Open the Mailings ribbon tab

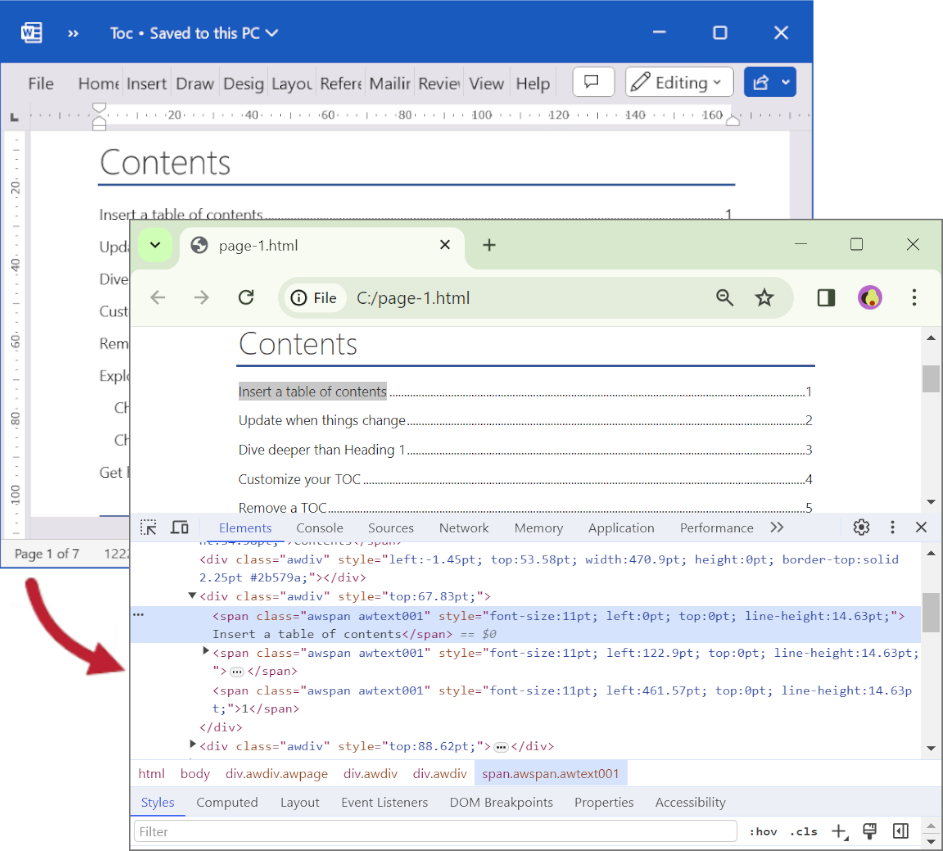click(x=390, y=84)
